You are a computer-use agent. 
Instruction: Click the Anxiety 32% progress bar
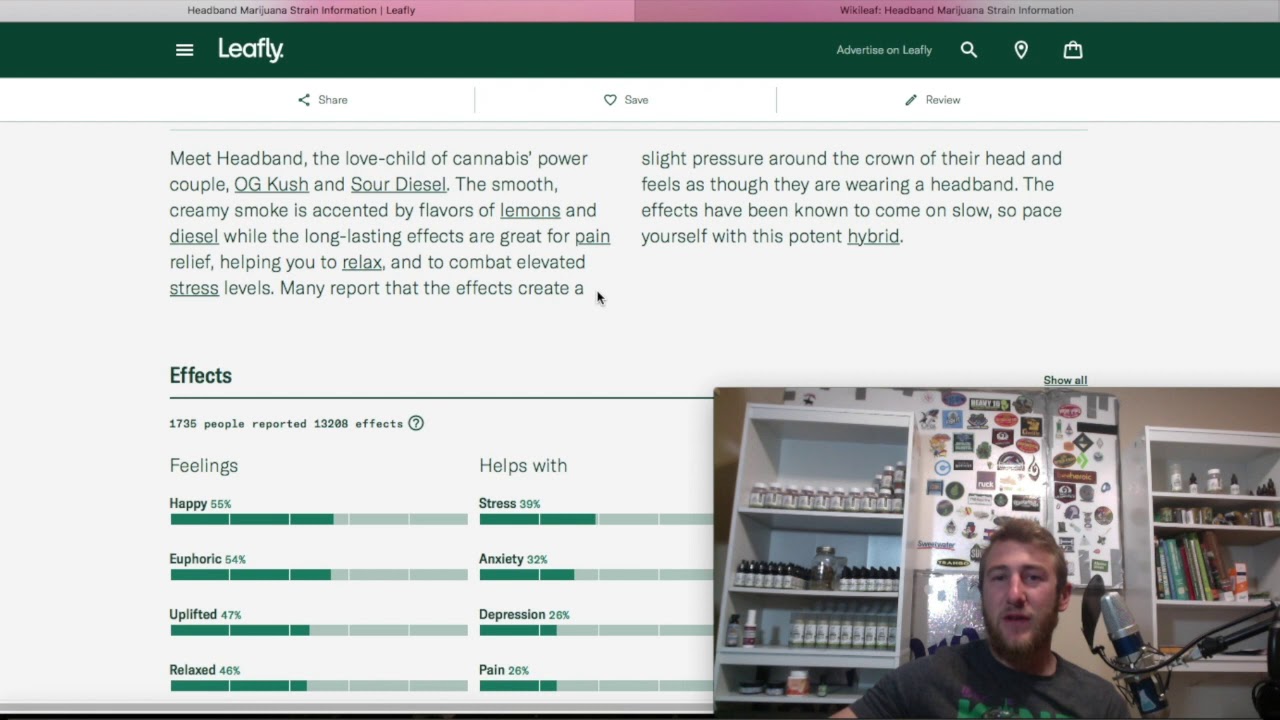point(596,575)
